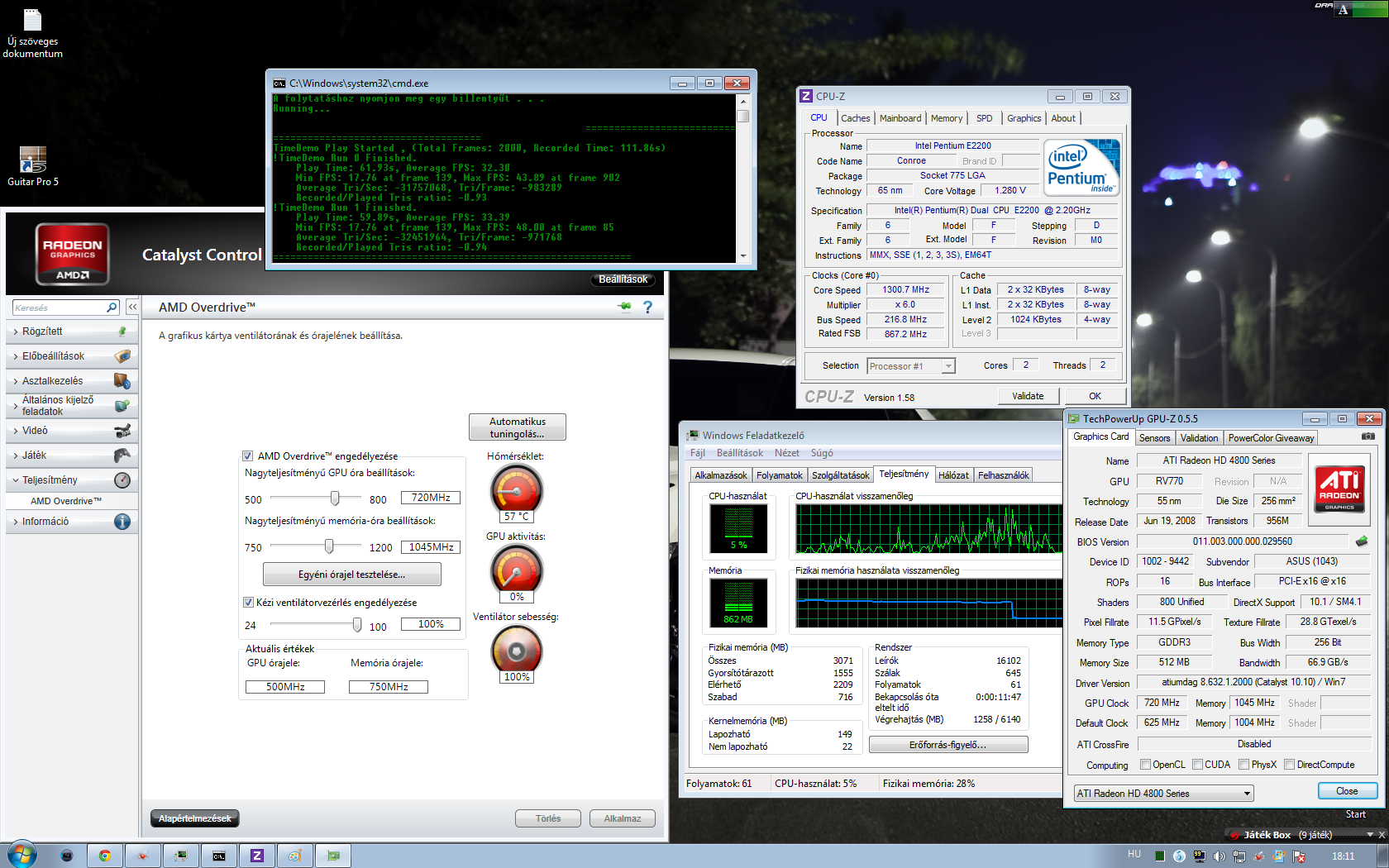This screenshot has height=868, width=1389.
Task: Click the Játék gamepad icon
Action: [122, 455]
